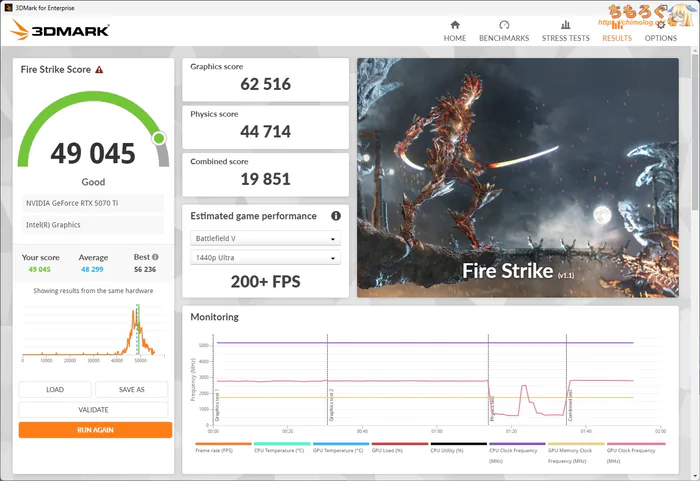Switch to the RESULTS tab
The width and height of the screenshot is (700, 481).
(616, 38)
